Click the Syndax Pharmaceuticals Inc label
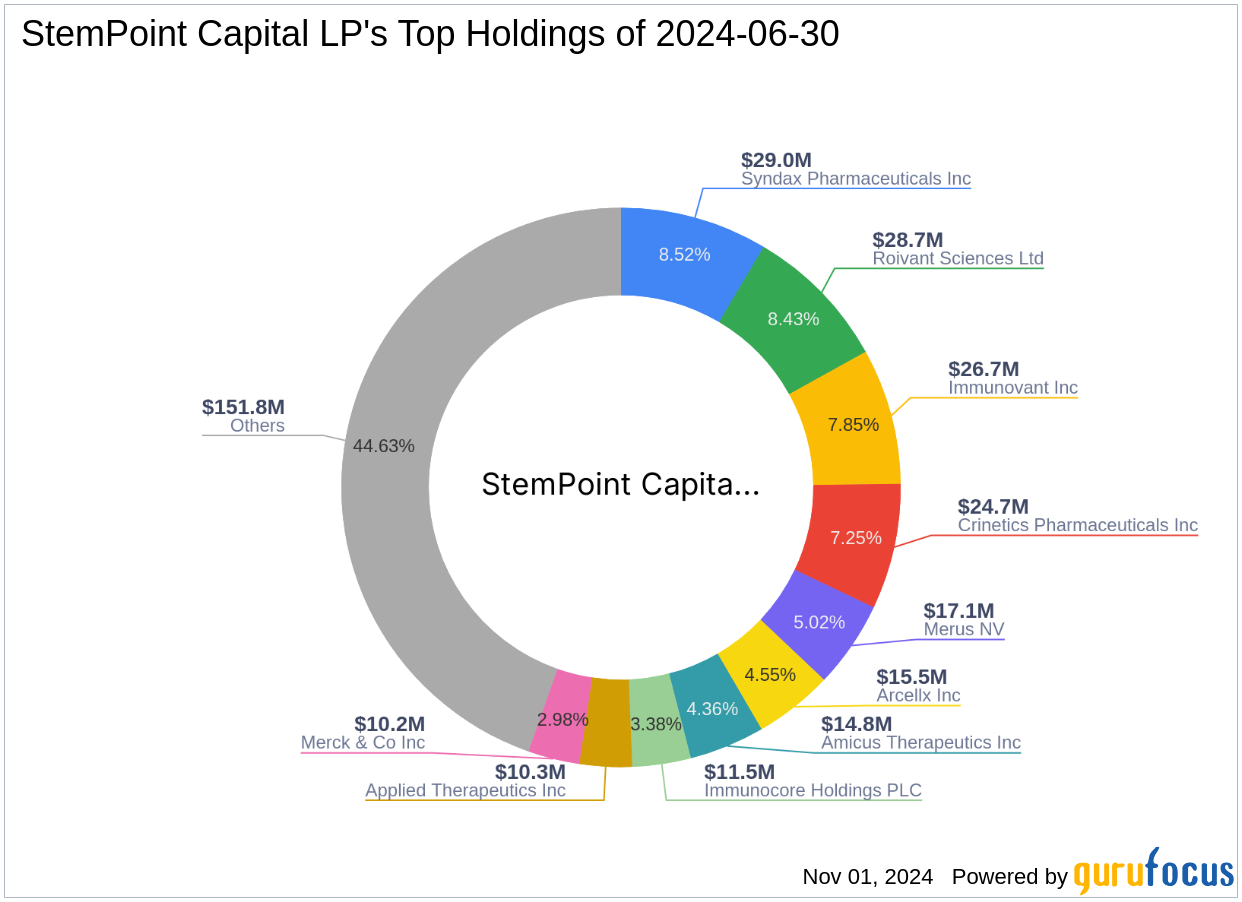 [x=856, y=178]
